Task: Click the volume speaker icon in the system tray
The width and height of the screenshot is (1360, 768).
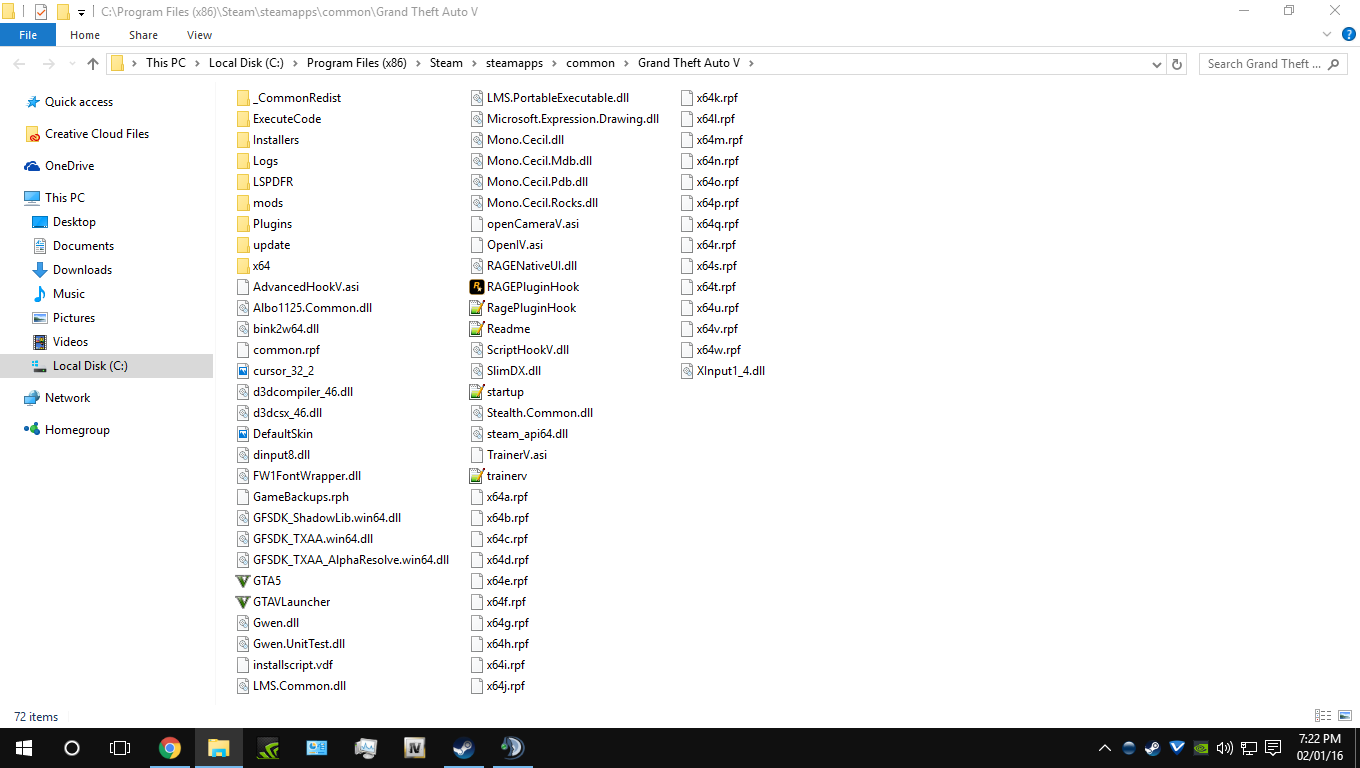Action: (1226, 748)
